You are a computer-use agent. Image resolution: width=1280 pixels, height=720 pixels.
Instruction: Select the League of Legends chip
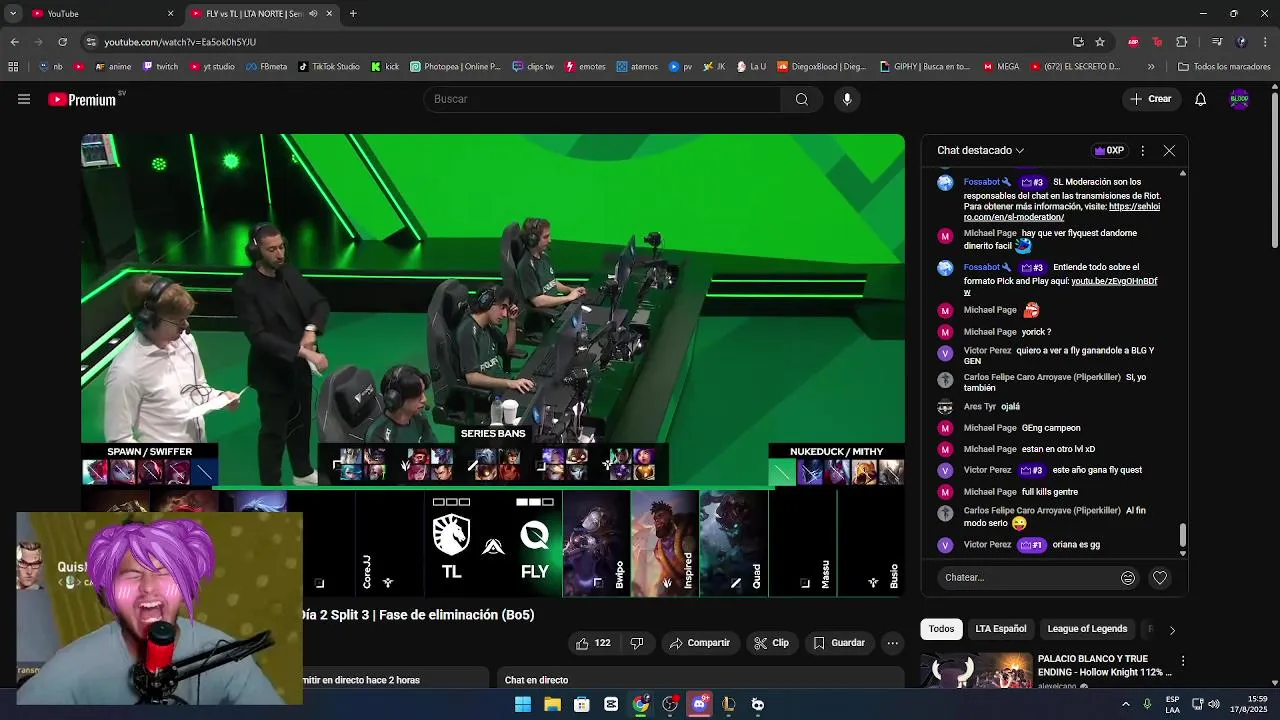click(1087, 629)
